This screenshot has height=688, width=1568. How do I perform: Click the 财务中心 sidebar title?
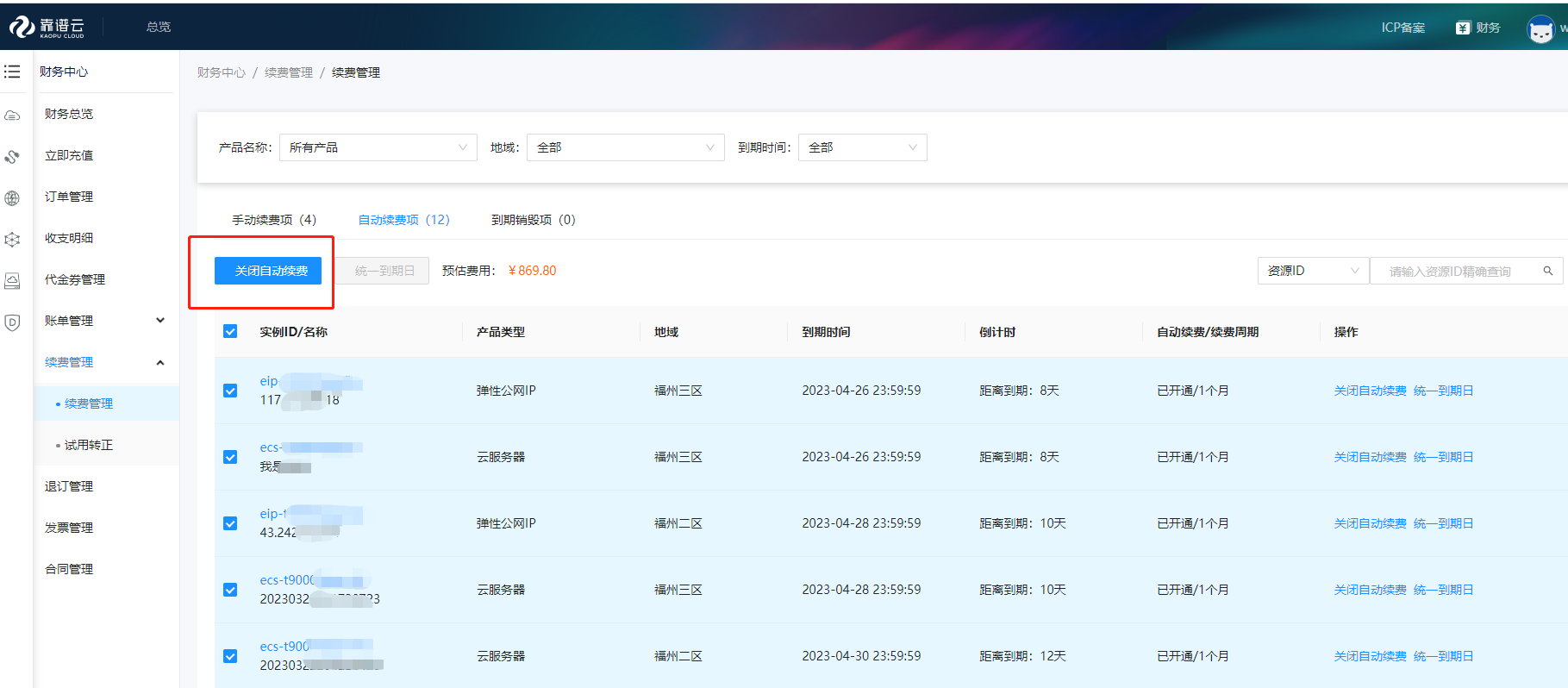point(64,72)
